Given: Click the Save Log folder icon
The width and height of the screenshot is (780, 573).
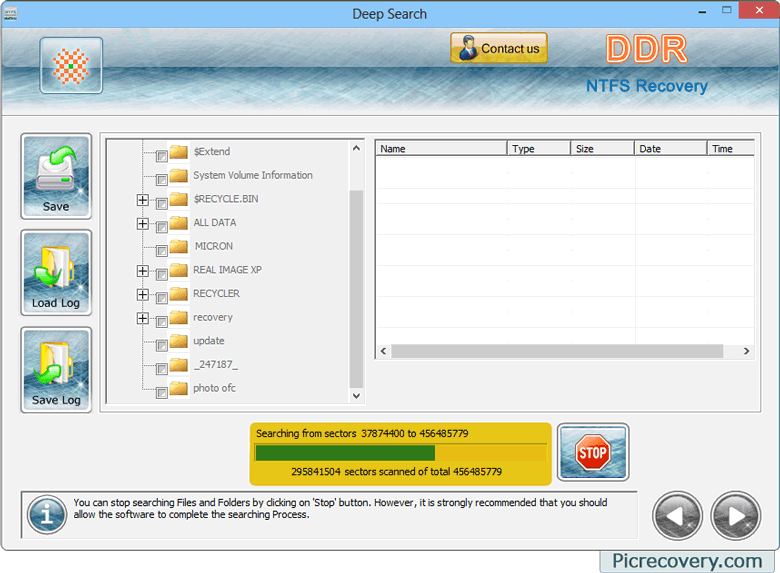Looking at the screenshot, I should click(x=56, y=370).
